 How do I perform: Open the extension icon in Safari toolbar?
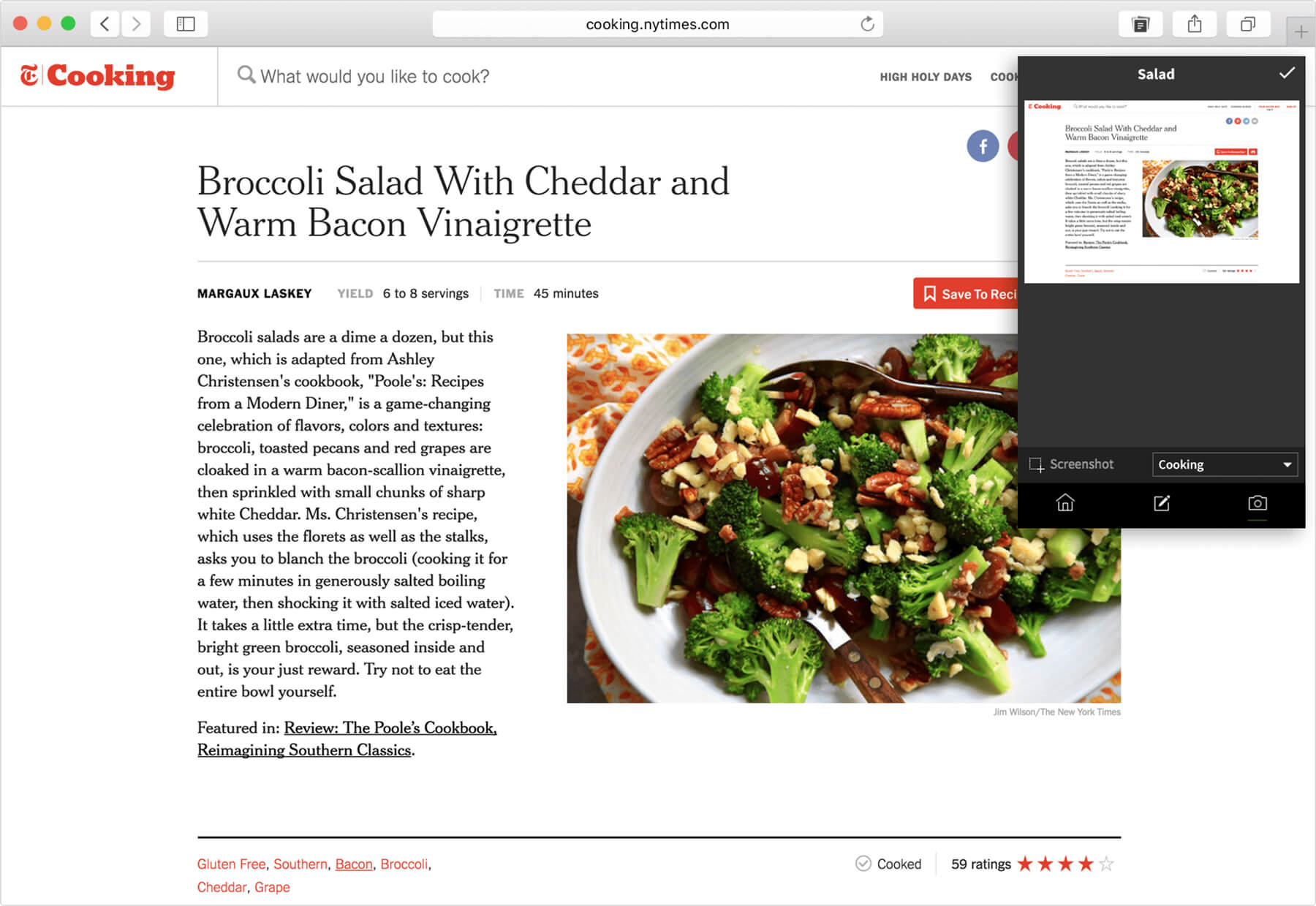[x=1141, y=24]
